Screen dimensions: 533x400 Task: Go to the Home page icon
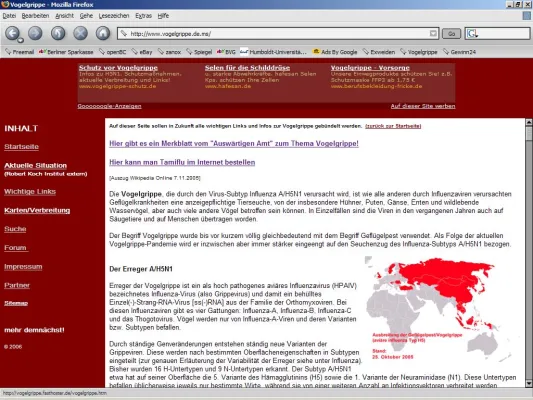coord(103,33)
